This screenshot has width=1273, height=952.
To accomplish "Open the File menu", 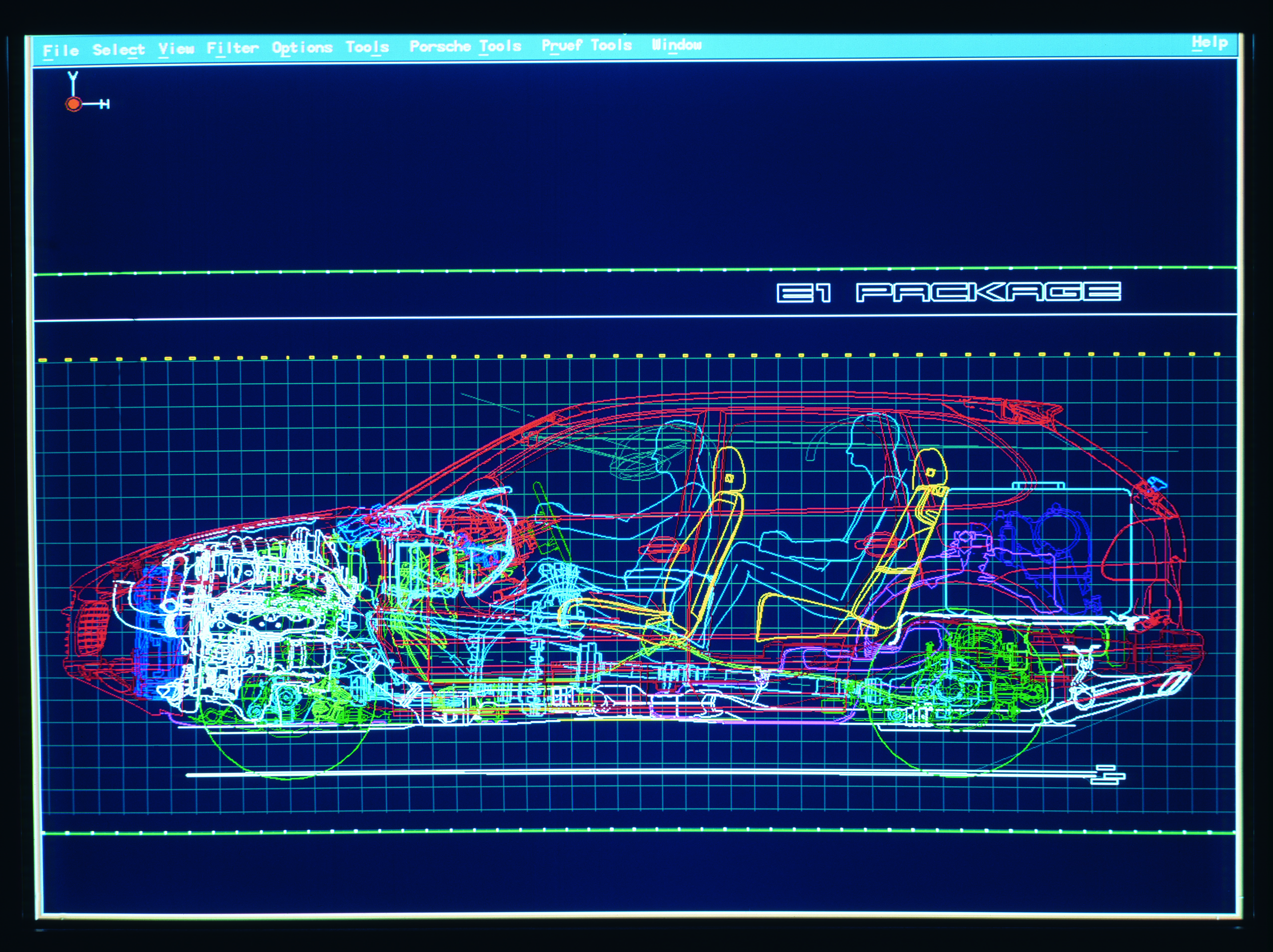I will point(60,51).
